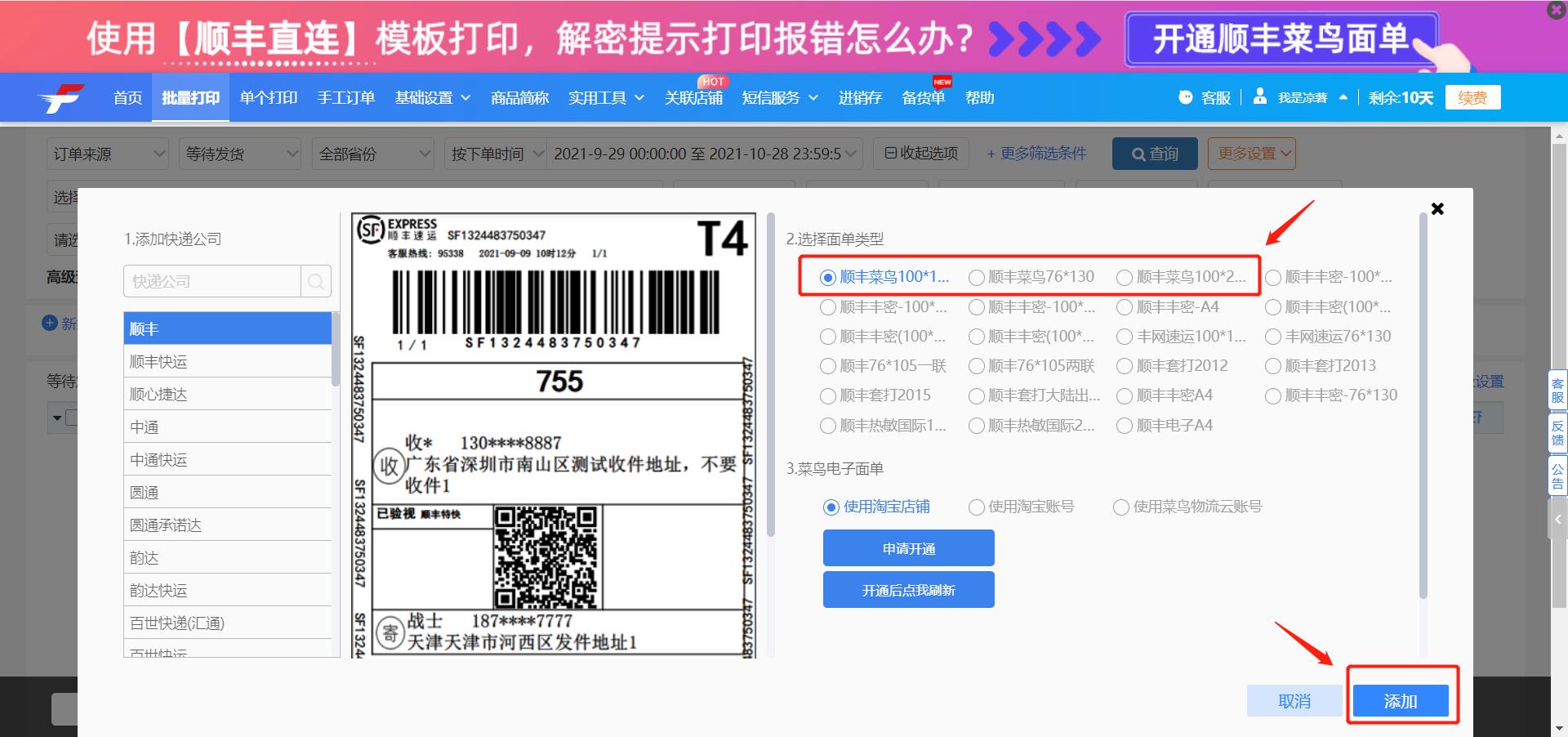Open the 等待发货 status dropdown
1568x737 pixels.
(x=241, y=154)
